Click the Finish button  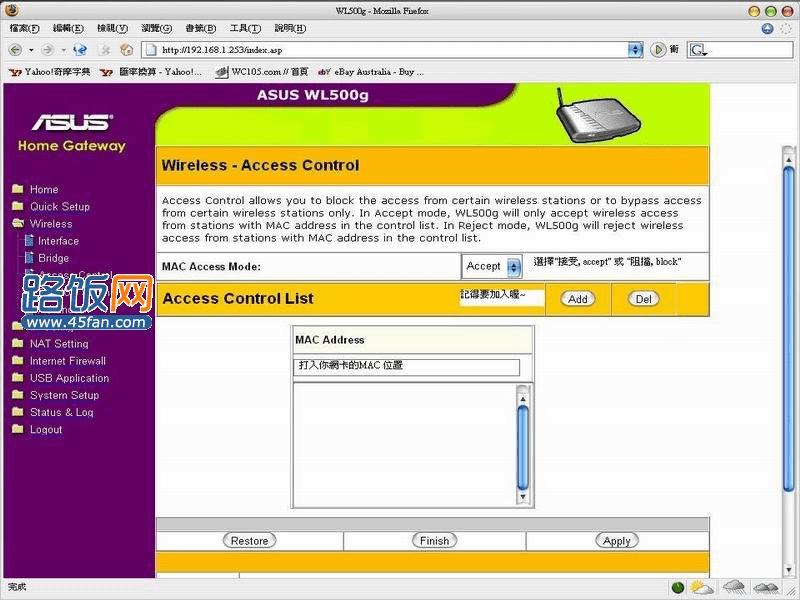[x=434, y=541]
